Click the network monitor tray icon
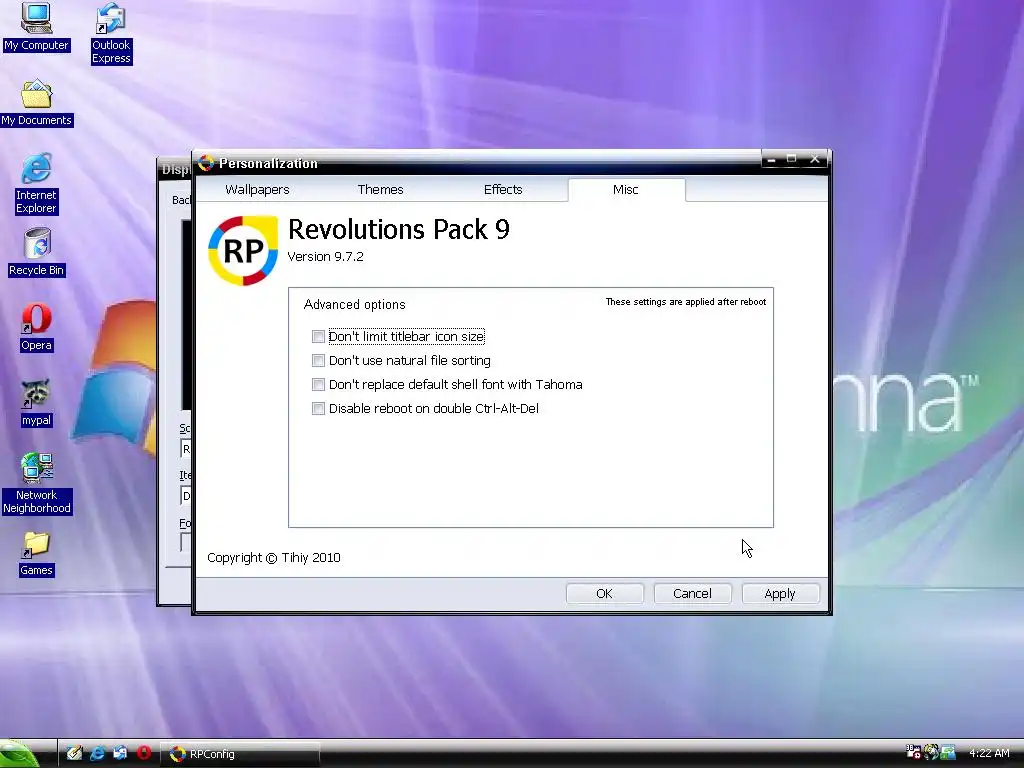1024x768 pixels. [948, 752]
